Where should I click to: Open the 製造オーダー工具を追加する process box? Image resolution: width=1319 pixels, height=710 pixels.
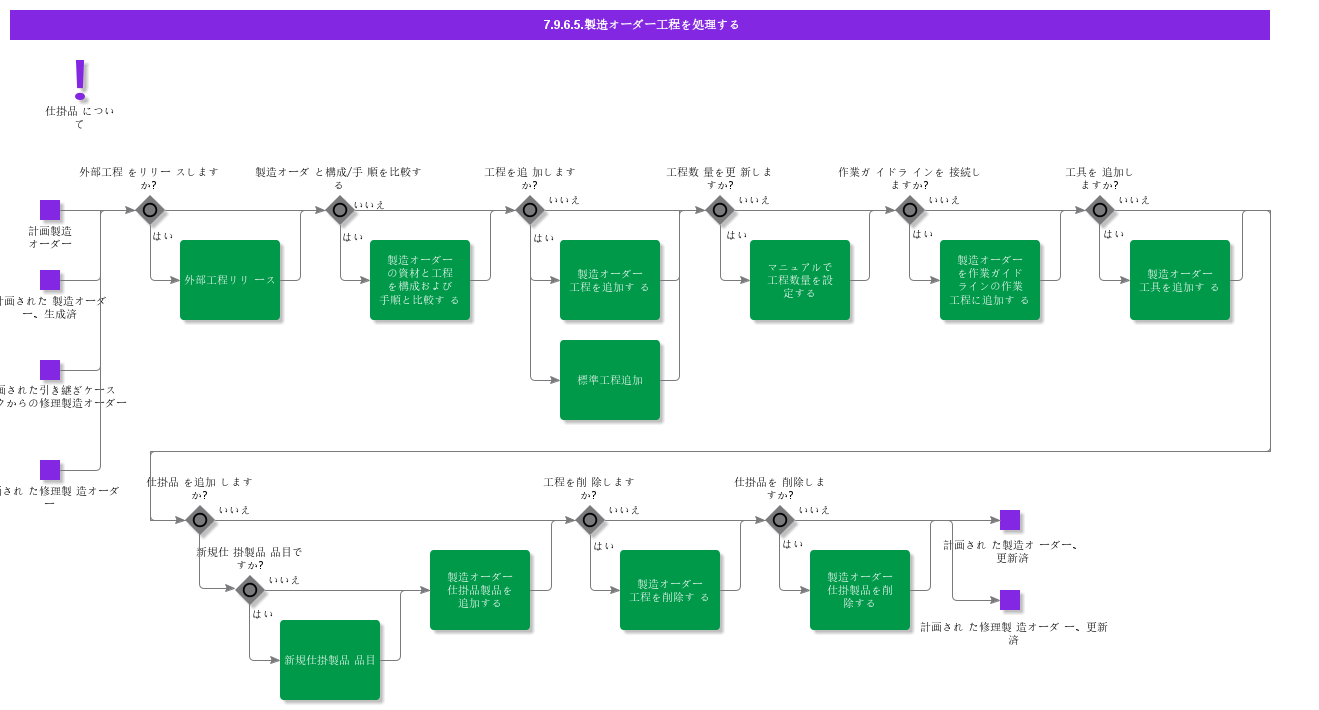(x=1180, y=280)
